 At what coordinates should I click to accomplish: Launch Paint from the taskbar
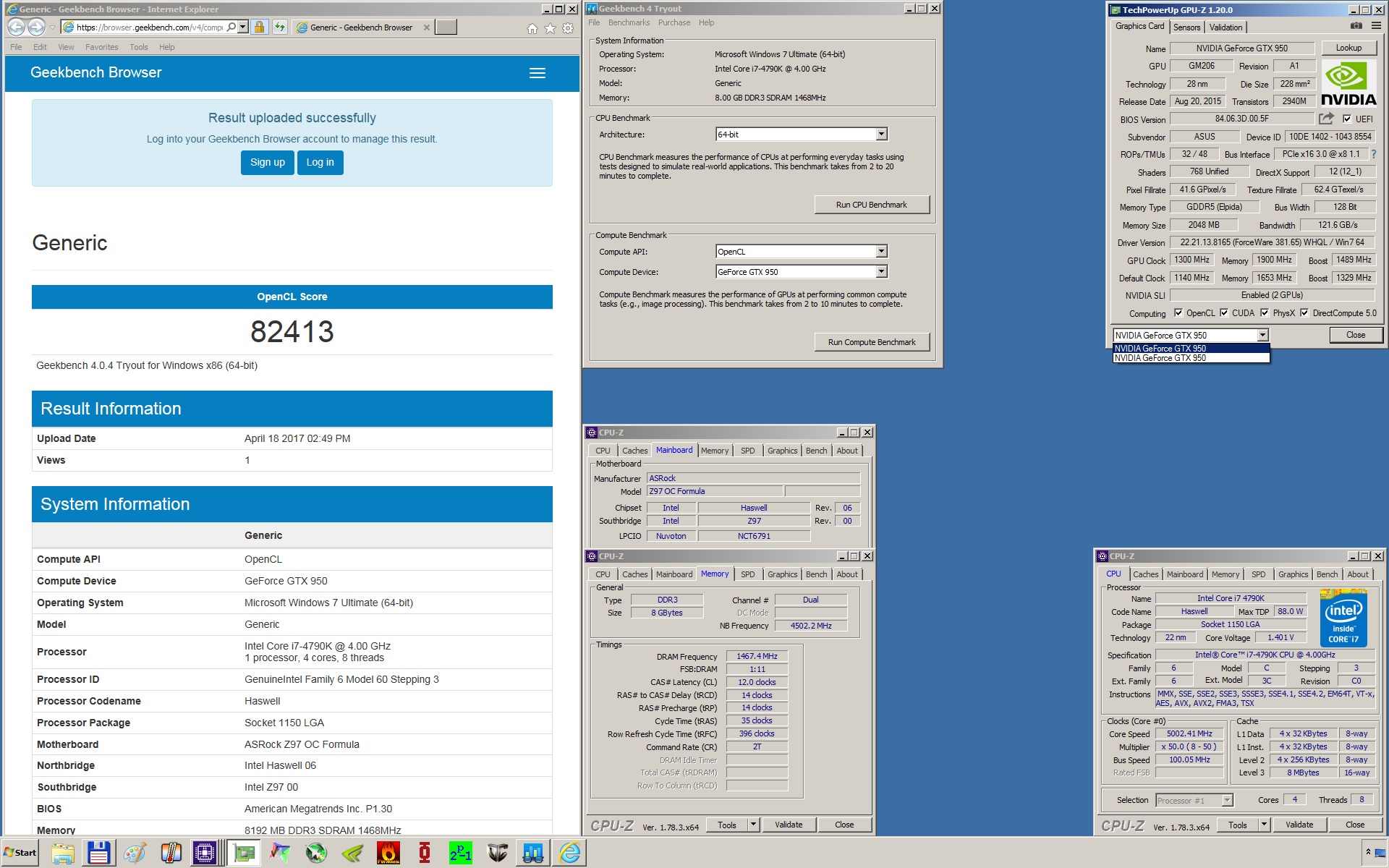coord(135,854)
